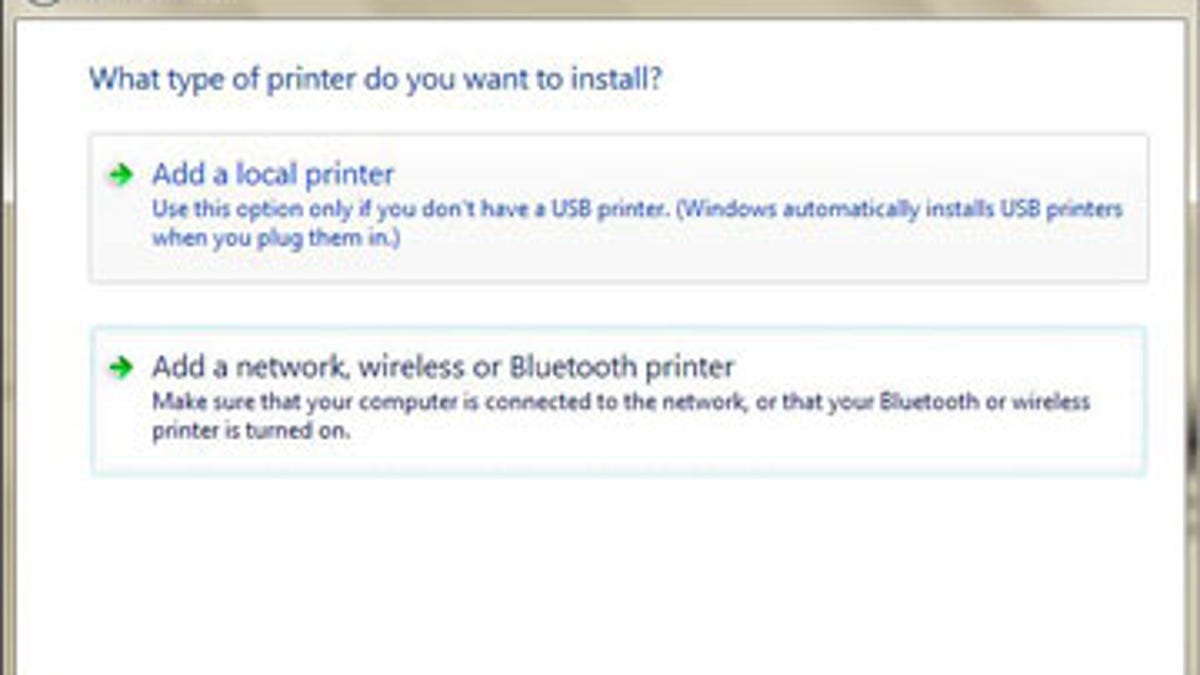Screen dimensions: 1200x675
Task: Click 'printer is turned on.' line of text
Action: coord(252,433)
